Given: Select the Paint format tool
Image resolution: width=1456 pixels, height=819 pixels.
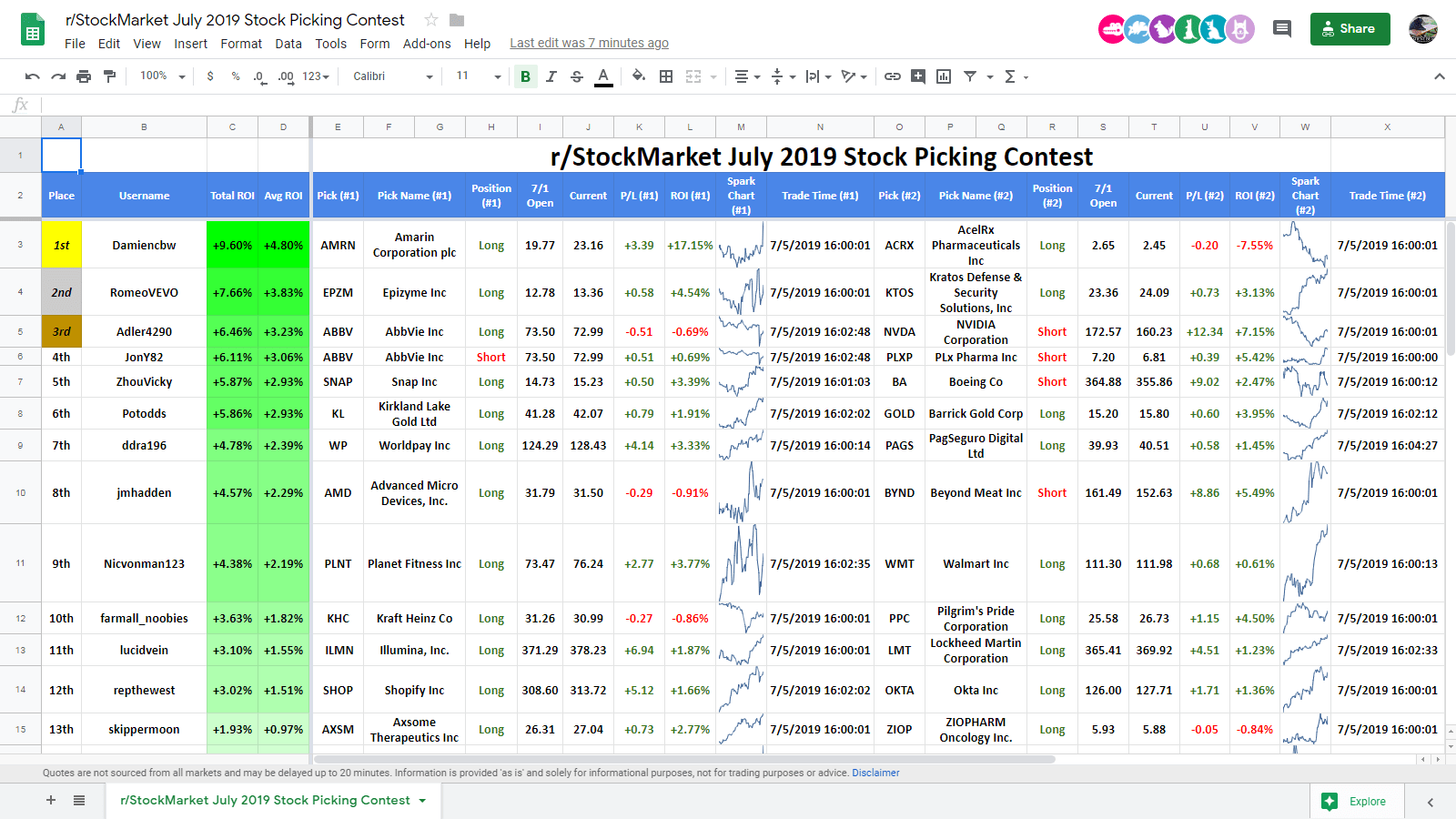Looking at the screenshot, I should pos(109,76).
